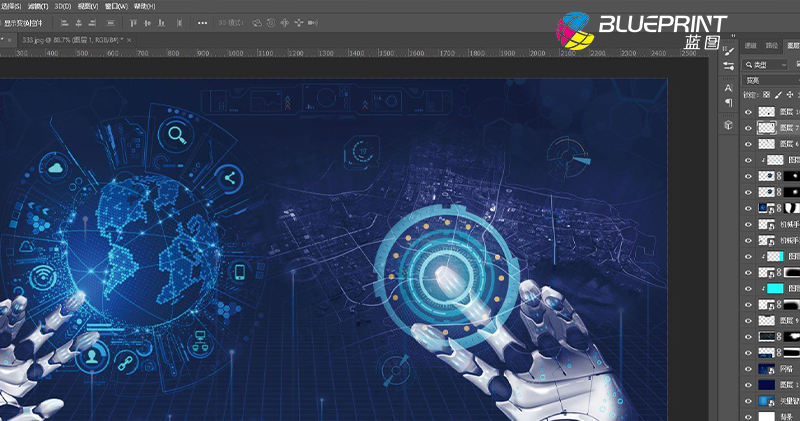Image resolution: width=800 pixels, height=421 pixels.
Task: Click align horizontal centers icon
Action: pos(79,23)
